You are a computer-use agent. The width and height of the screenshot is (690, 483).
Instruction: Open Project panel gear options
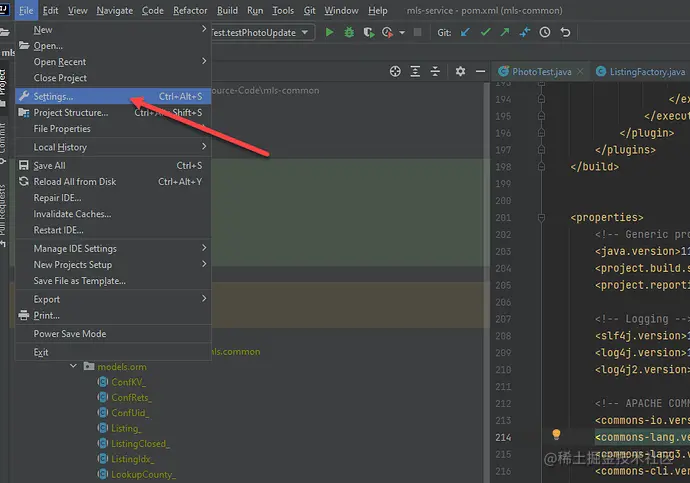coord(460,71)
